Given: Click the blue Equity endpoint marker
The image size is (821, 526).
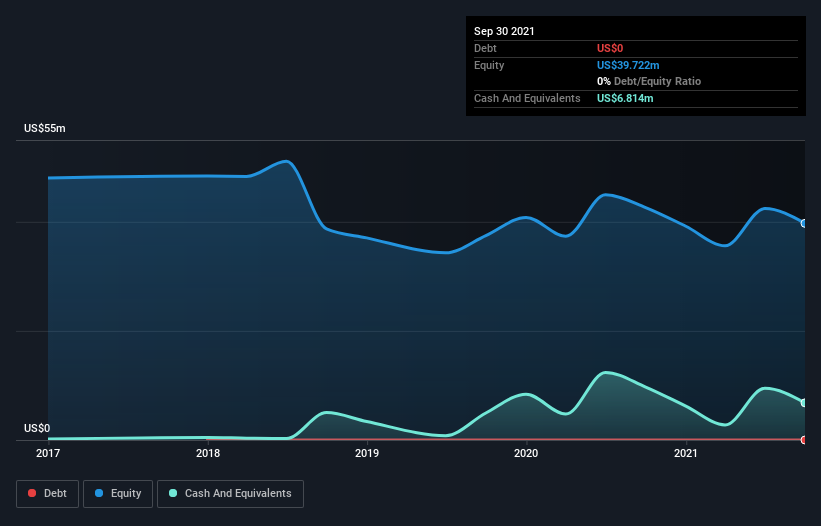Looking at the screenshot, I should (x=804, y=223).
